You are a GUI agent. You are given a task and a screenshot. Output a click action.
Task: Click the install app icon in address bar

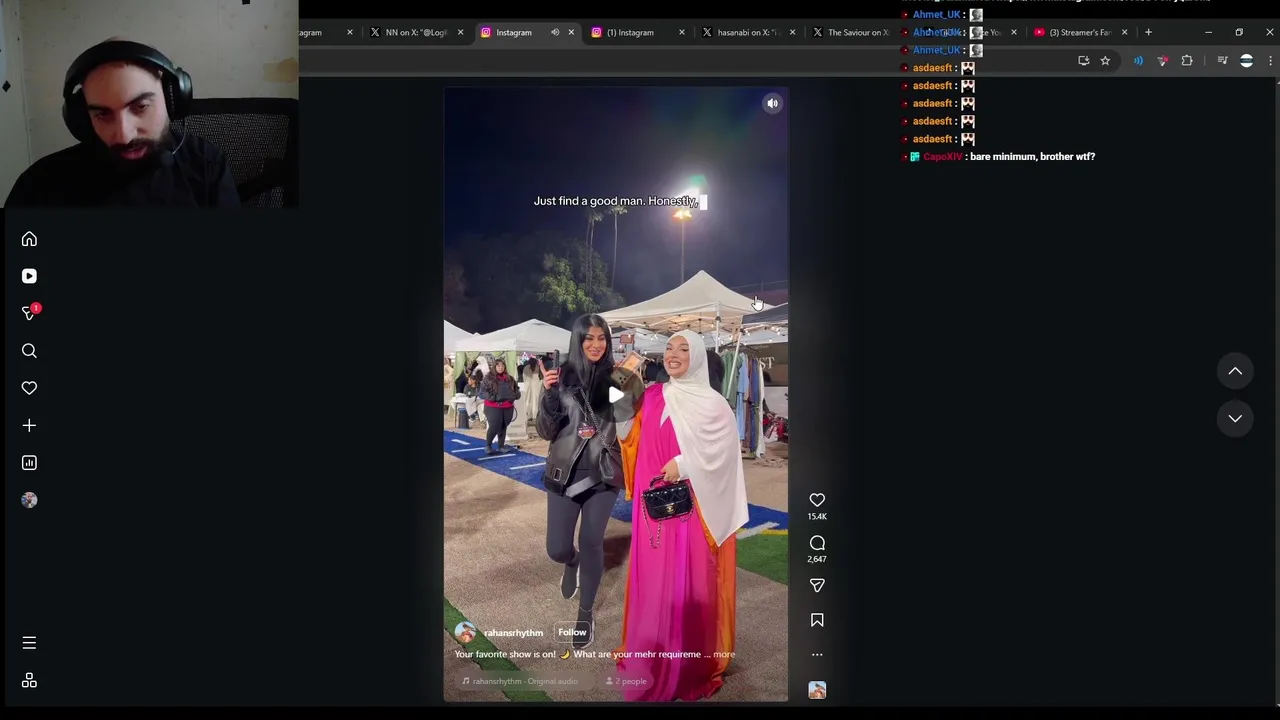tap(1084, 61)
